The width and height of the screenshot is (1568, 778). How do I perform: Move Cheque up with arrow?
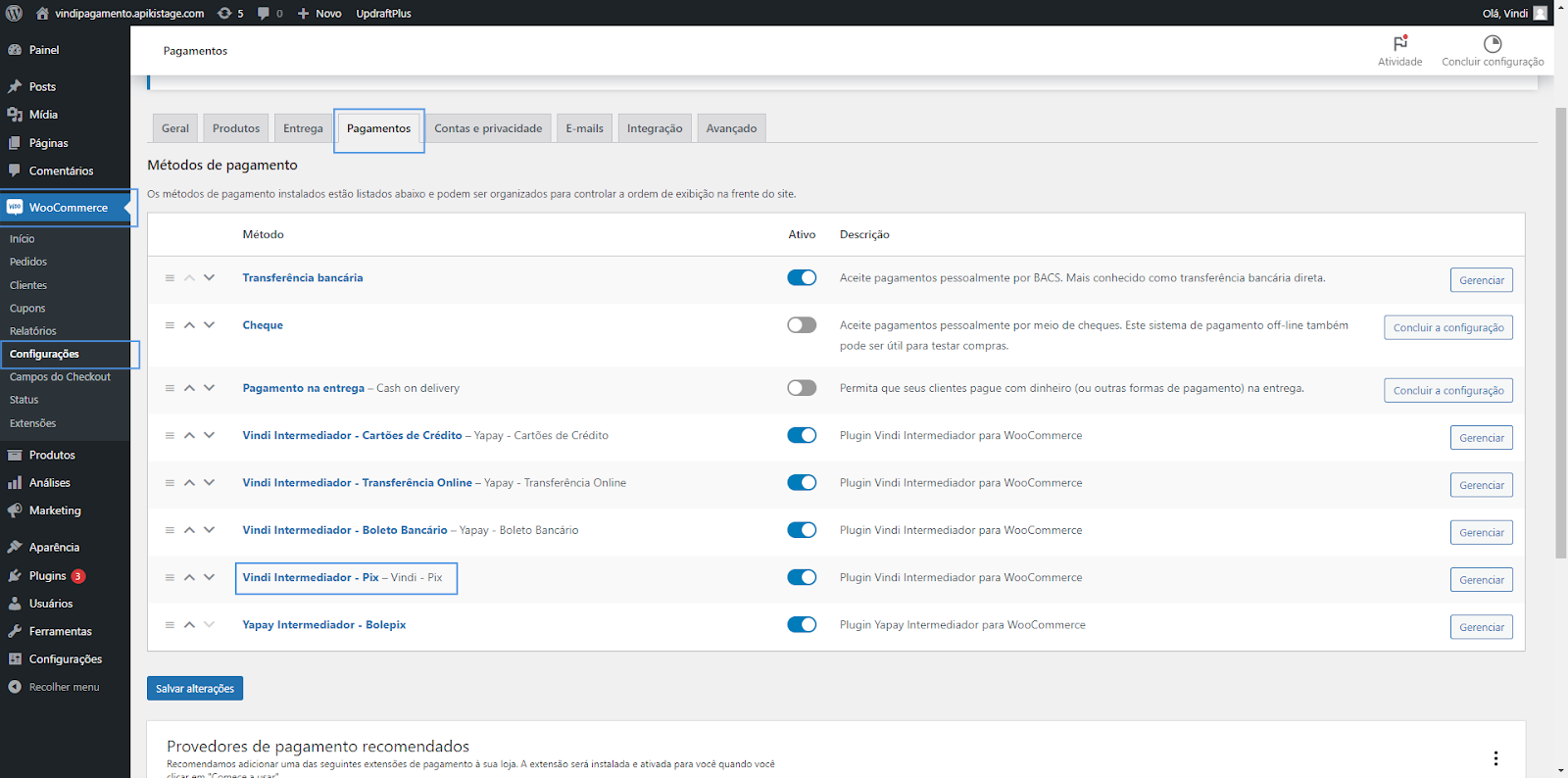point(189,325)
